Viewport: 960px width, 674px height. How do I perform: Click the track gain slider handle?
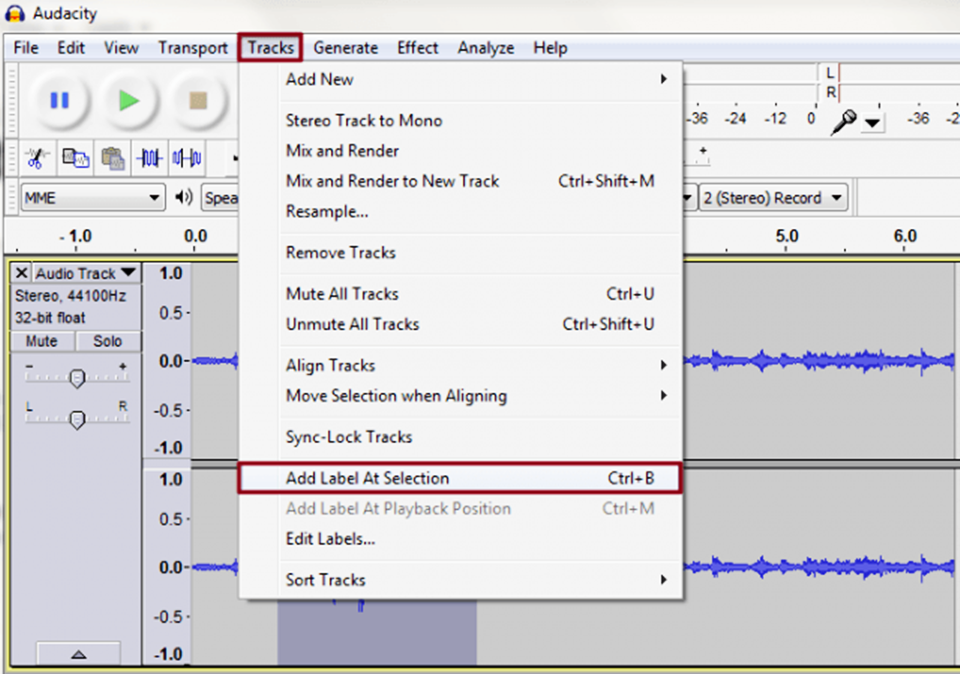[77, 378]
